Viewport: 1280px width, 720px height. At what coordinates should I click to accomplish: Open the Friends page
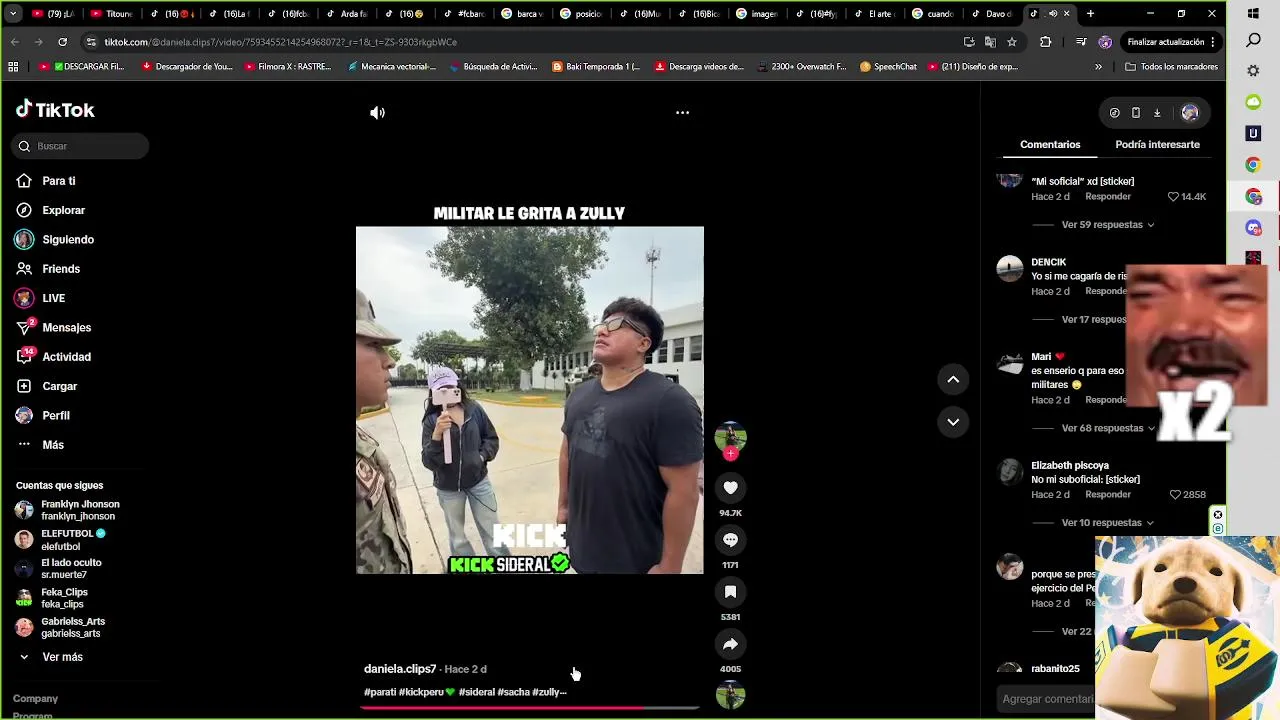coord(61,269)
